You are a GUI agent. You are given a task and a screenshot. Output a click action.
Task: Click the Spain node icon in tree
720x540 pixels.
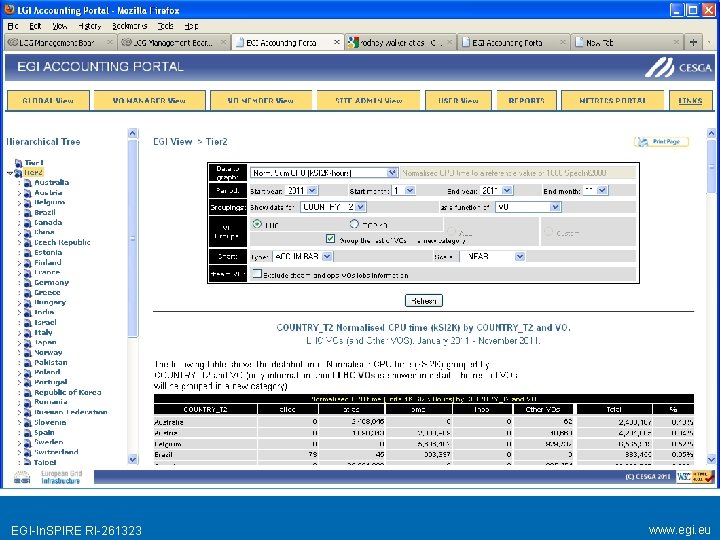(28, 433)
